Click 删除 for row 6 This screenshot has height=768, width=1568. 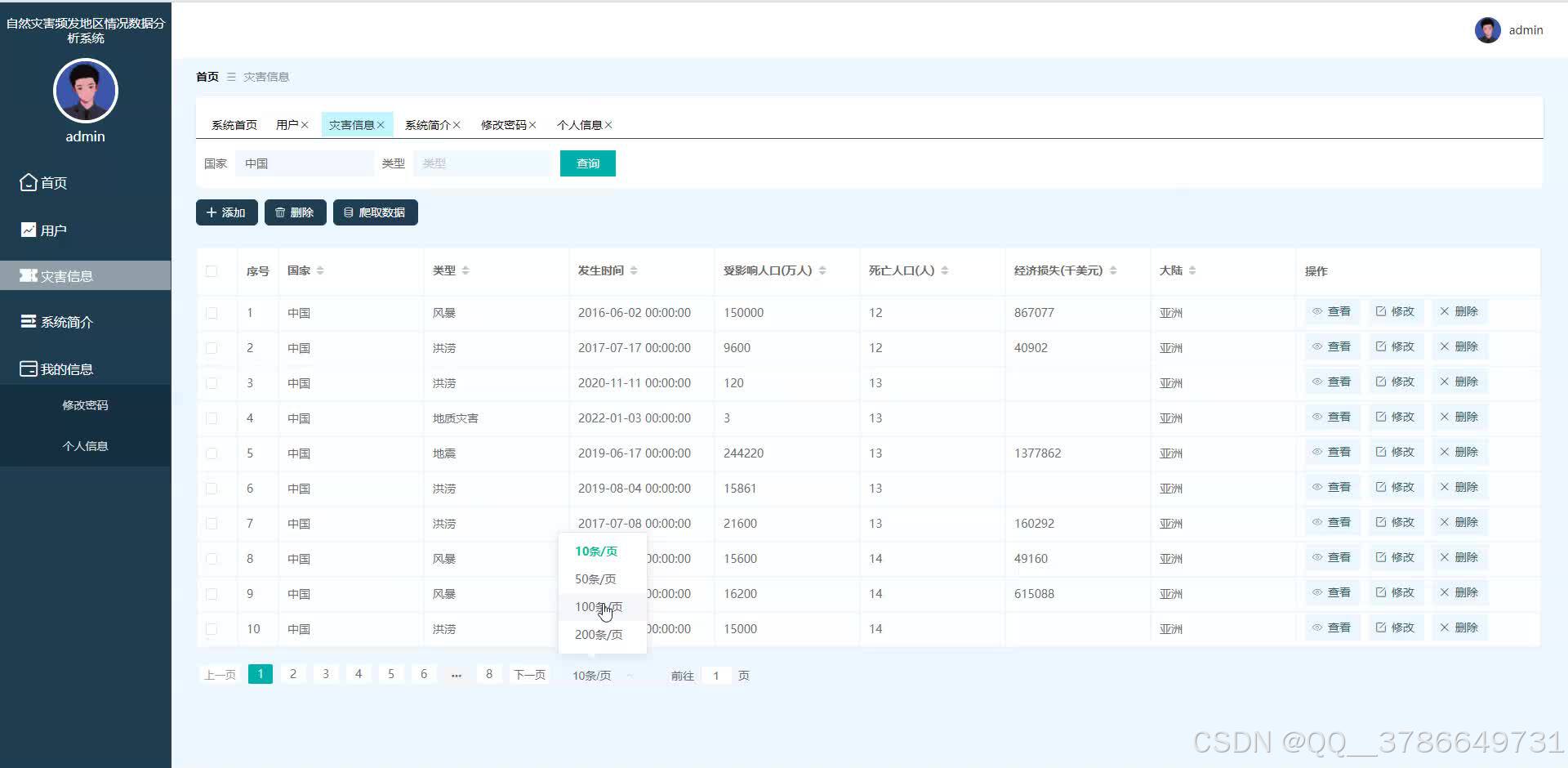point(1459,487)
